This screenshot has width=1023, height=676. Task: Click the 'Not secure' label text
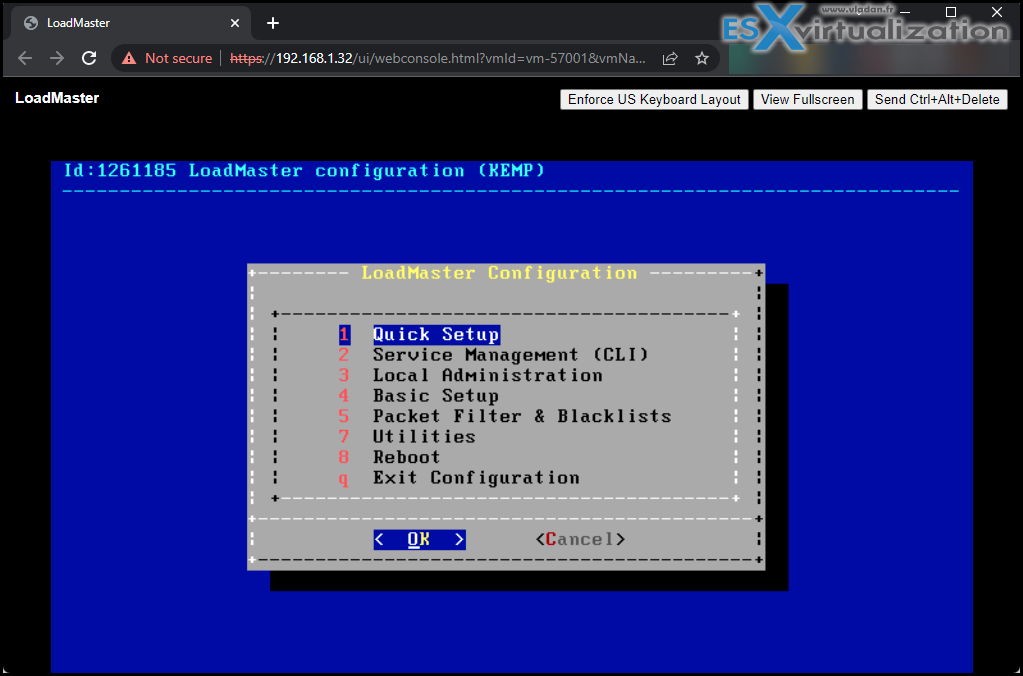(178, 58)
